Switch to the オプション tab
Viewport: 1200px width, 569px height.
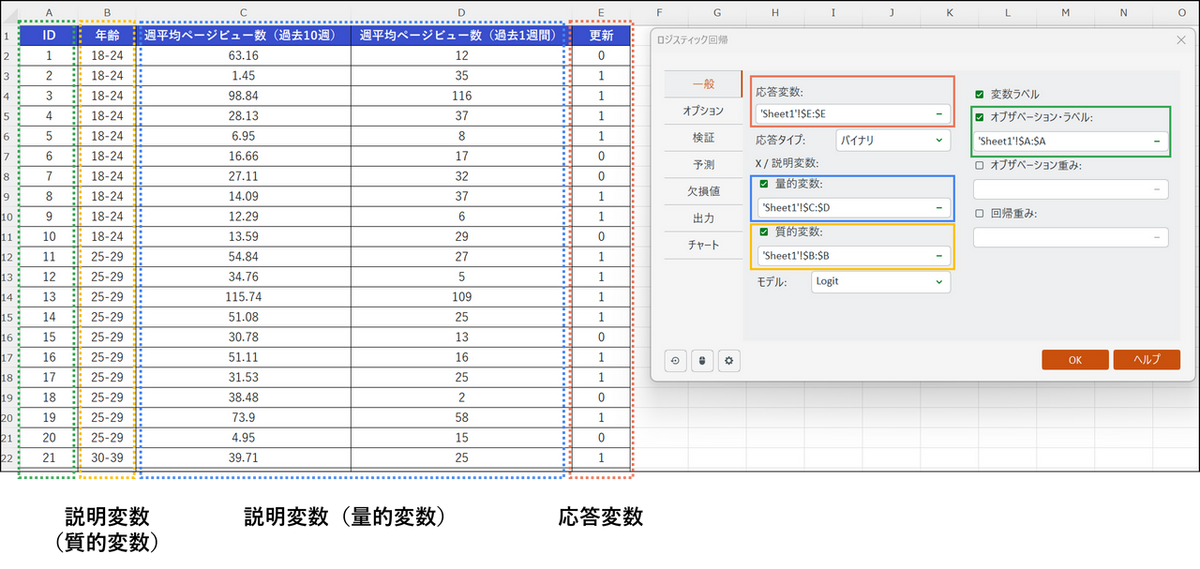703,110
